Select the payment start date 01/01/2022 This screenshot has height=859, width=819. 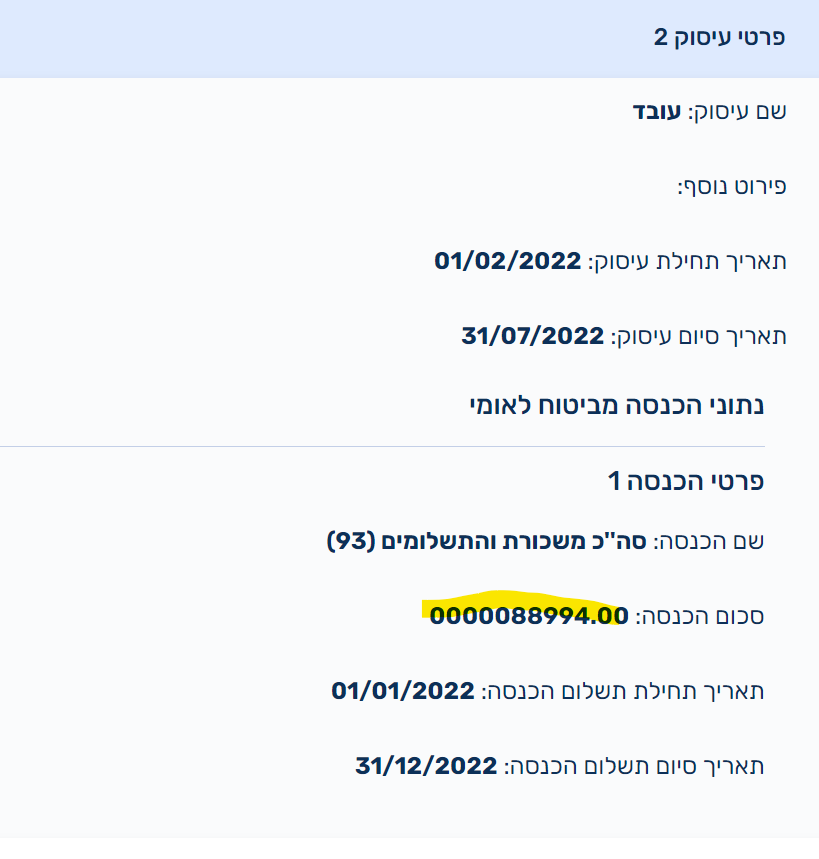pos(402,691)
